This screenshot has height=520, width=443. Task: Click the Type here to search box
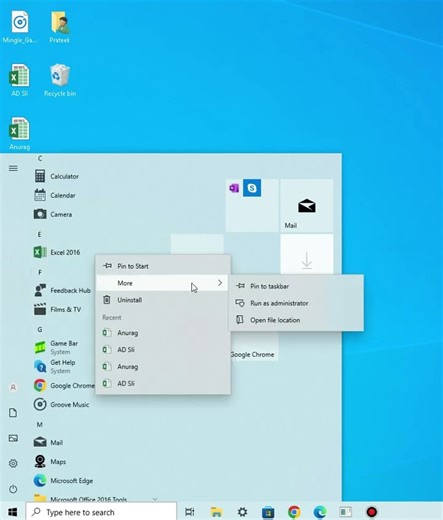pos(101,512)
